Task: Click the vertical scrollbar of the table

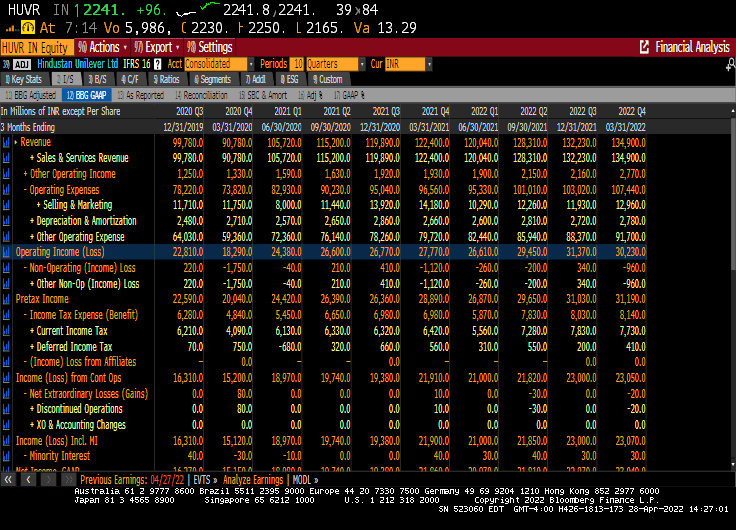Action: tap(733, 192)
